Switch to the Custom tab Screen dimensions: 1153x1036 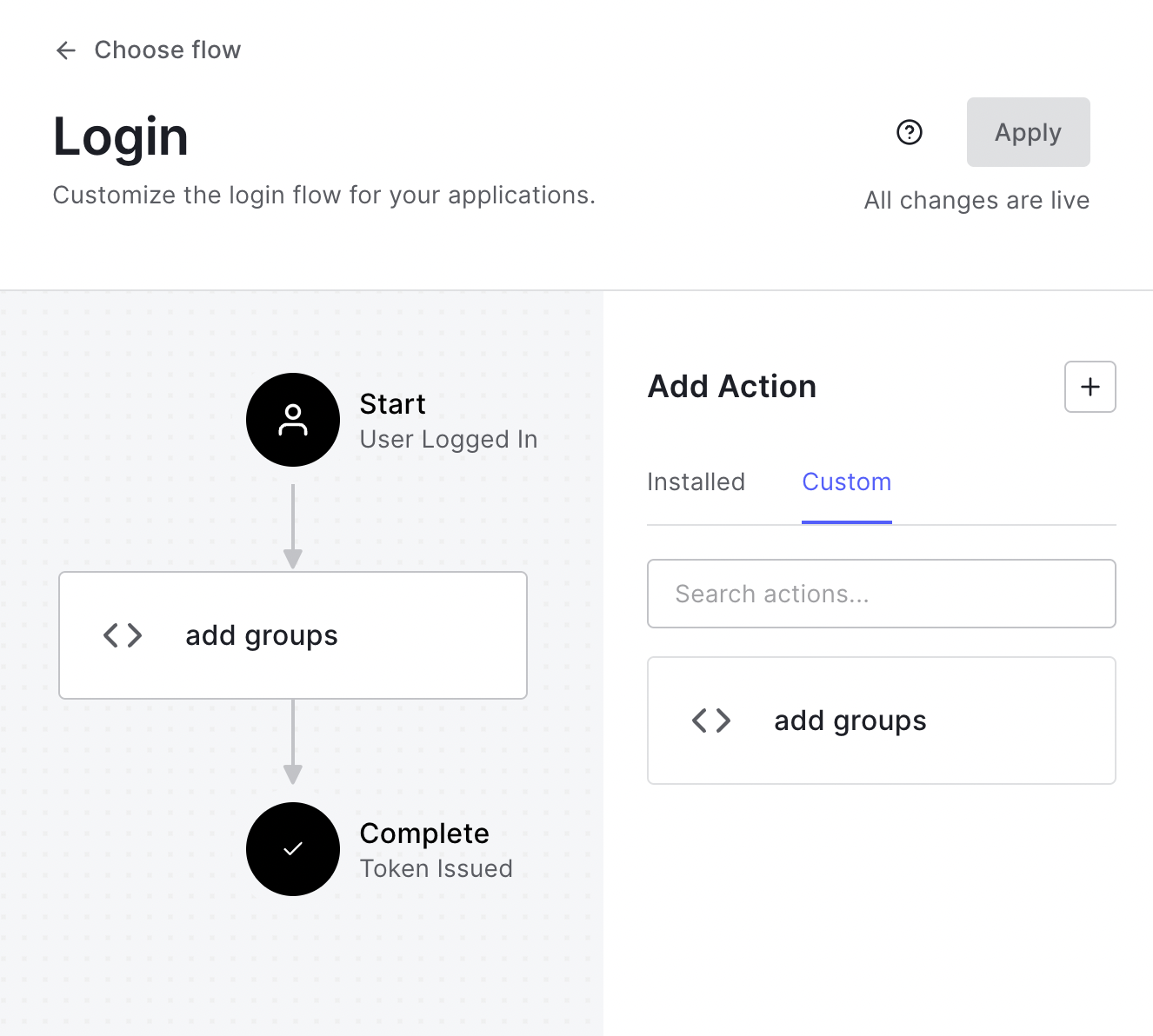point(847,481)
